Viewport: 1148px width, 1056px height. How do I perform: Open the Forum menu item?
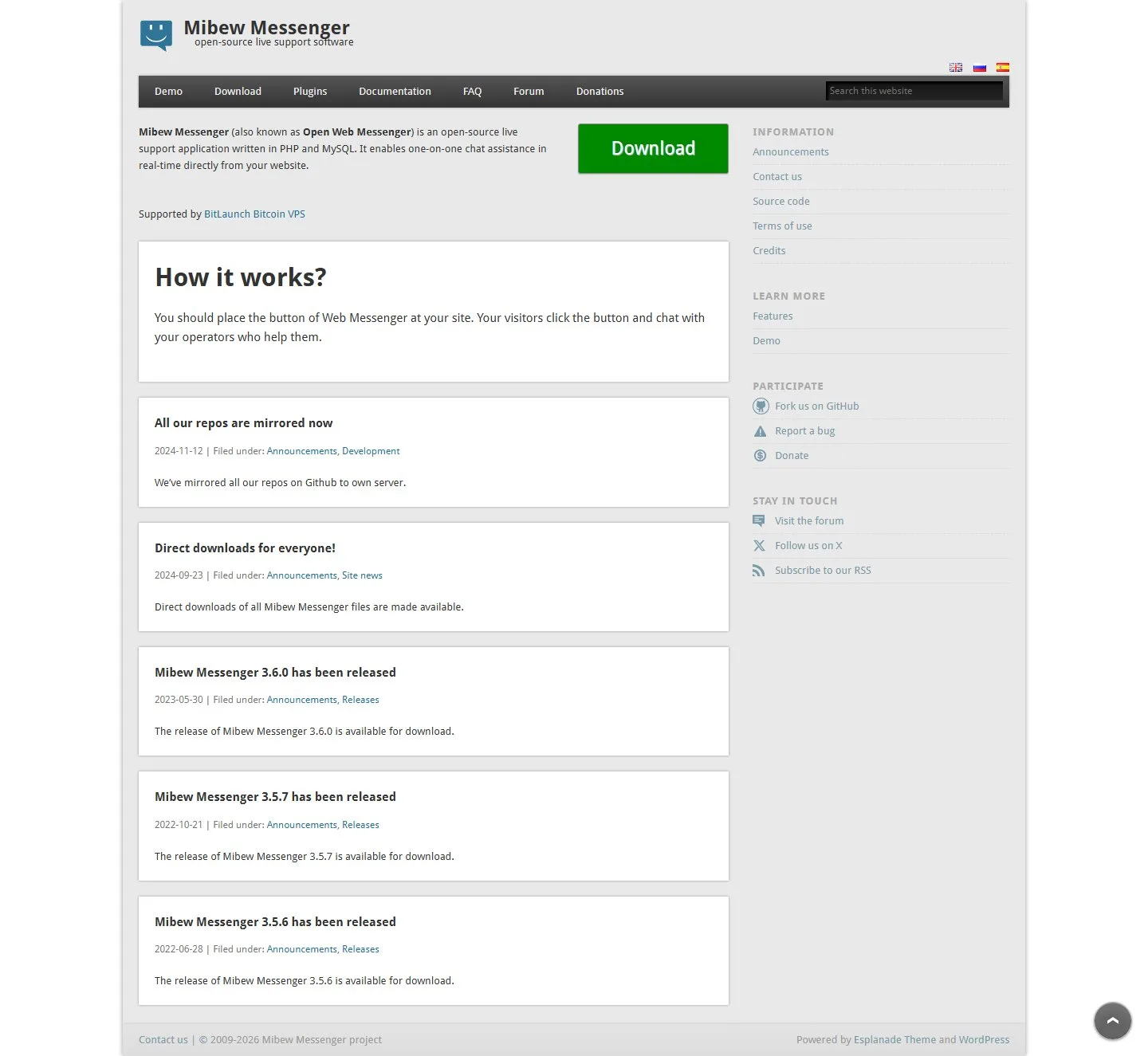point(529,92)
